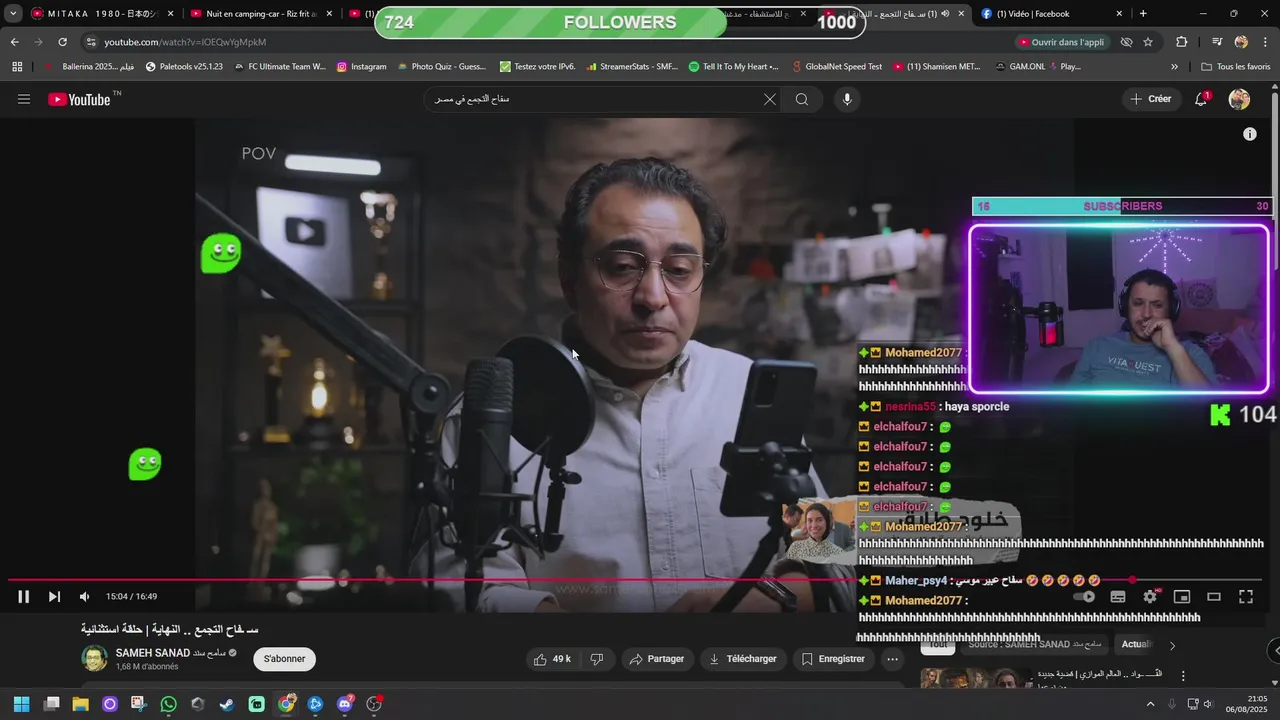Click the address bar URL

(x=185, y=42)
